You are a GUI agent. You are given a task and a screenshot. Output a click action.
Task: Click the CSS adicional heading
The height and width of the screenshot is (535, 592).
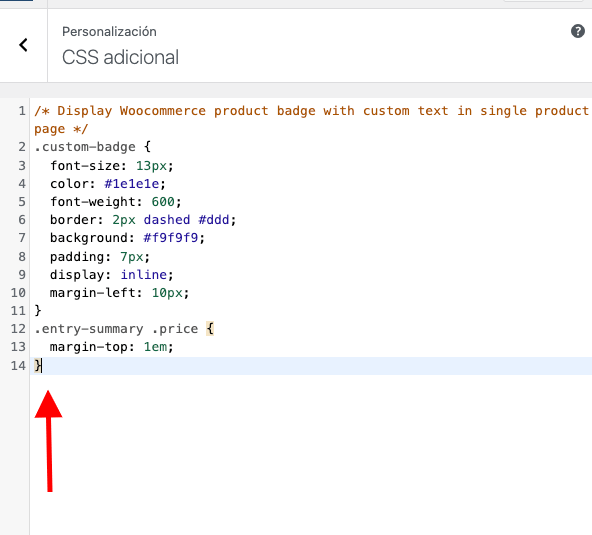click(x=120, y=57)
